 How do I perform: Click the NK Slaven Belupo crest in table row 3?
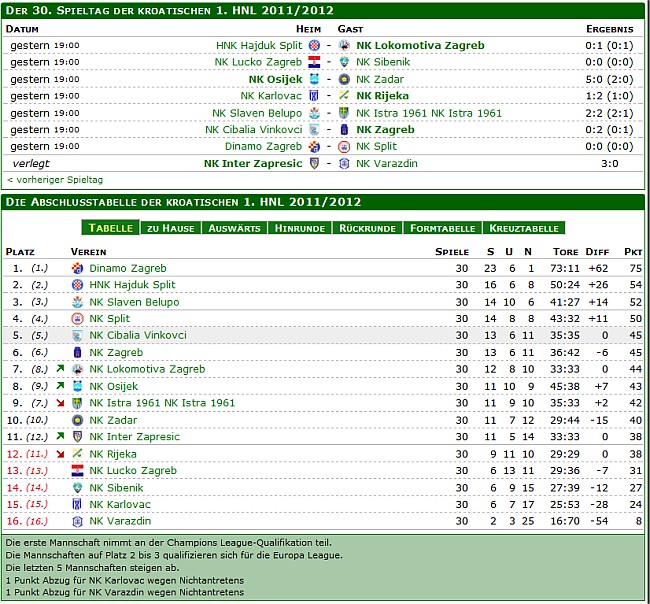pos(77,302)
